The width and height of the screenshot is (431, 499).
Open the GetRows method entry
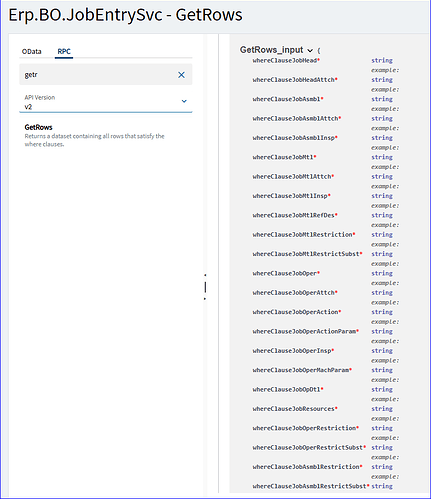coord(95,135)
